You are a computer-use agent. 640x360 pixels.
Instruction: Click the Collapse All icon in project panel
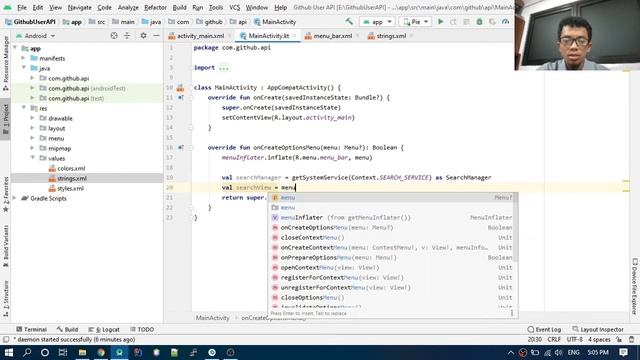click(127, 36)
